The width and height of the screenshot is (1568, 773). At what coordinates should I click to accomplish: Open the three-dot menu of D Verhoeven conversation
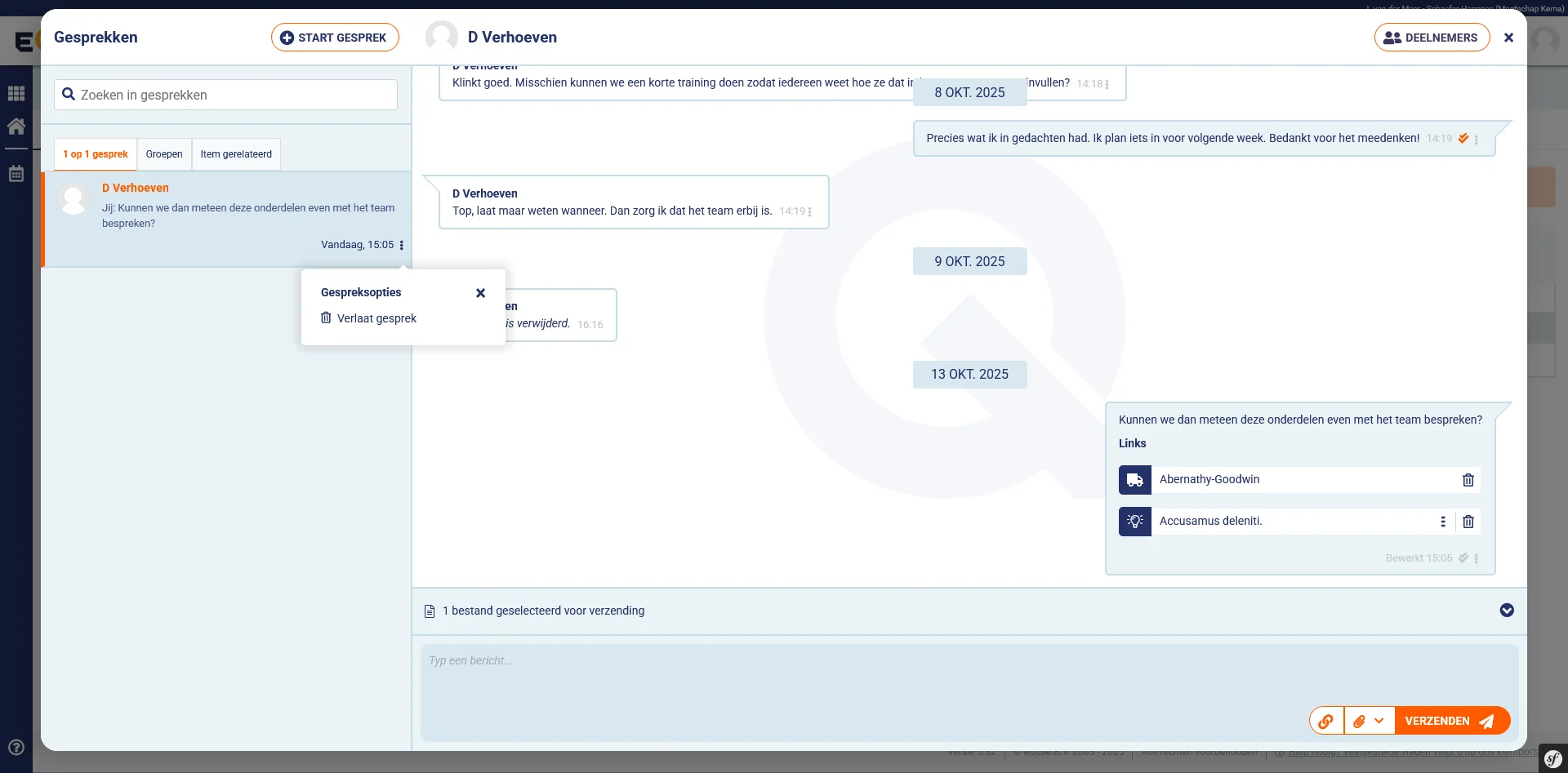[402, 245]
